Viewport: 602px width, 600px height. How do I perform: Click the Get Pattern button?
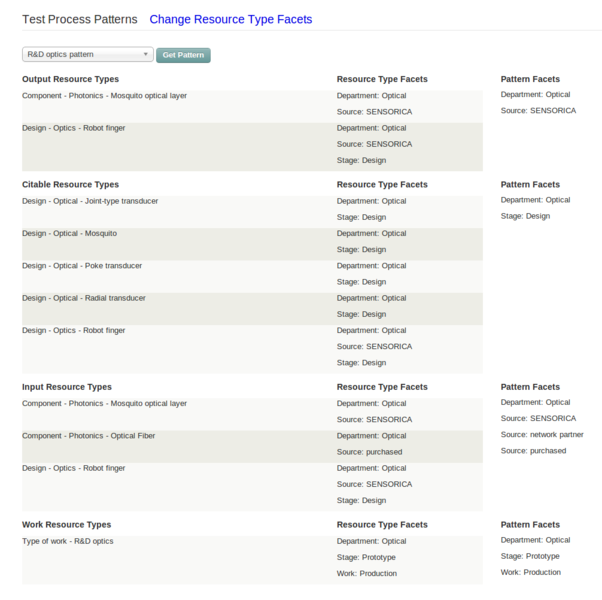pos(183,55)
